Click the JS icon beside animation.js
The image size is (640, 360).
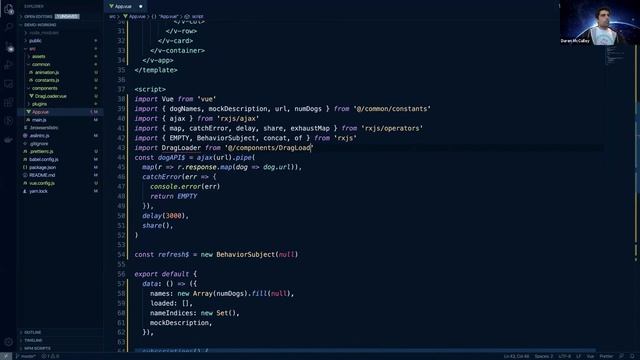31,72
